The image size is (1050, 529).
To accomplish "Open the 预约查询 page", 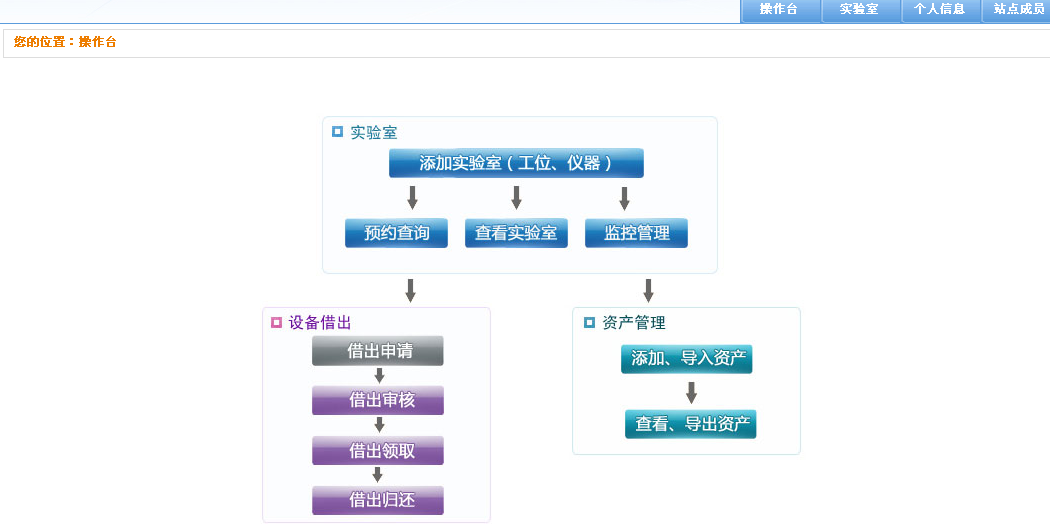I will (396, 233).
